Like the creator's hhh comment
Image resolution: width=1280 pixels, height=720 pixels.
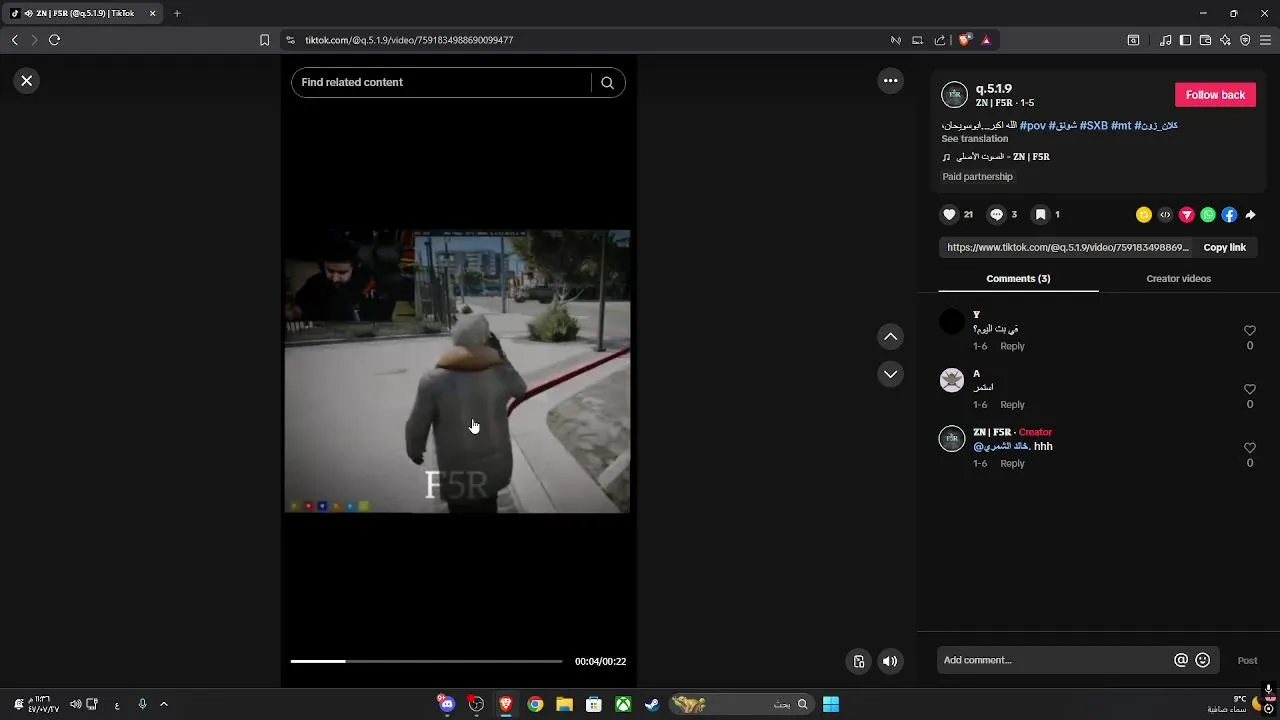tap(1250, 449)
